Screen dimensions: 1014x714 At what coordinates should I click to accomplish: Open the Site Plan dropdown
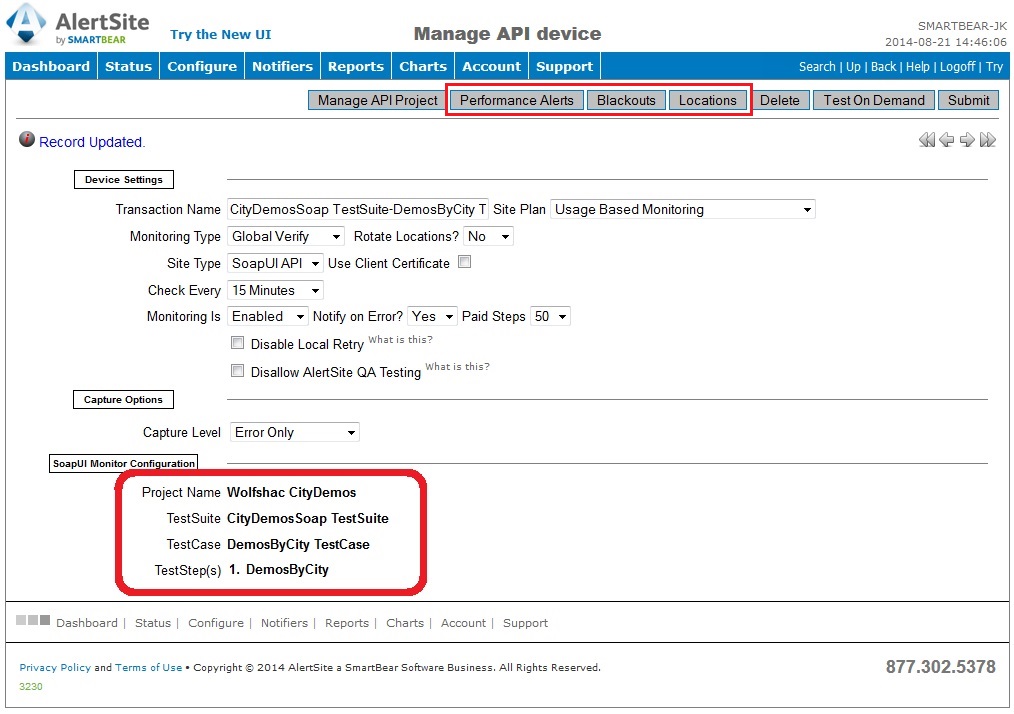tap(682, 210)
